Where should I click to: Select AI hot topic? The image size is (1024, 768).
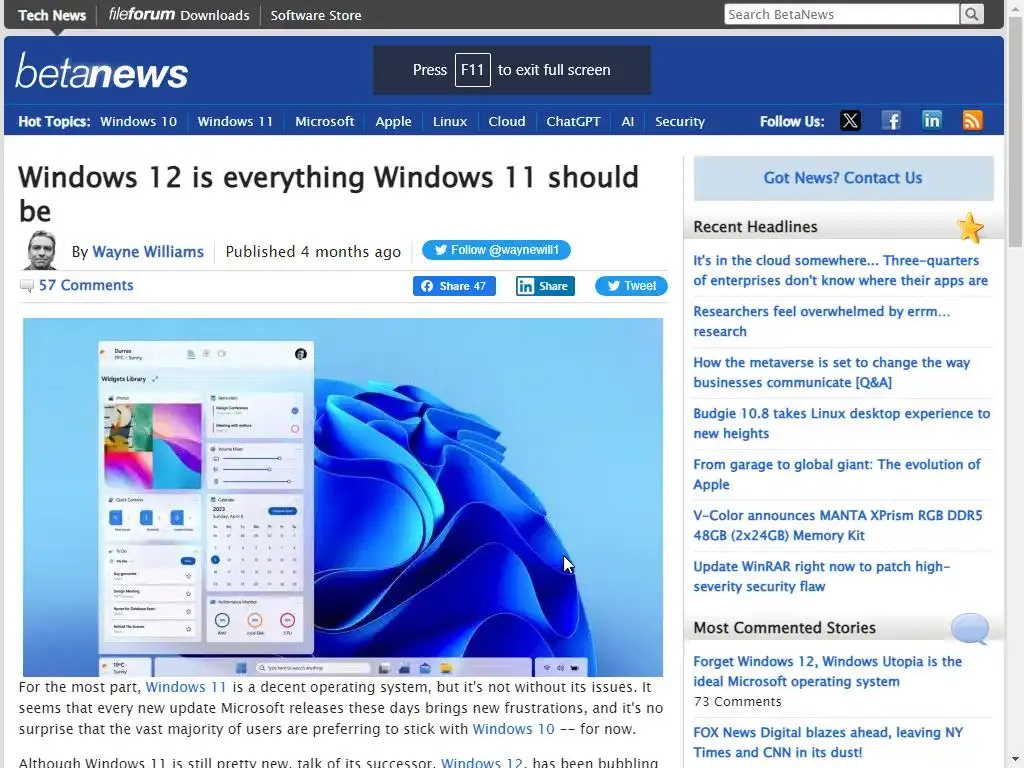pos(628,121)
